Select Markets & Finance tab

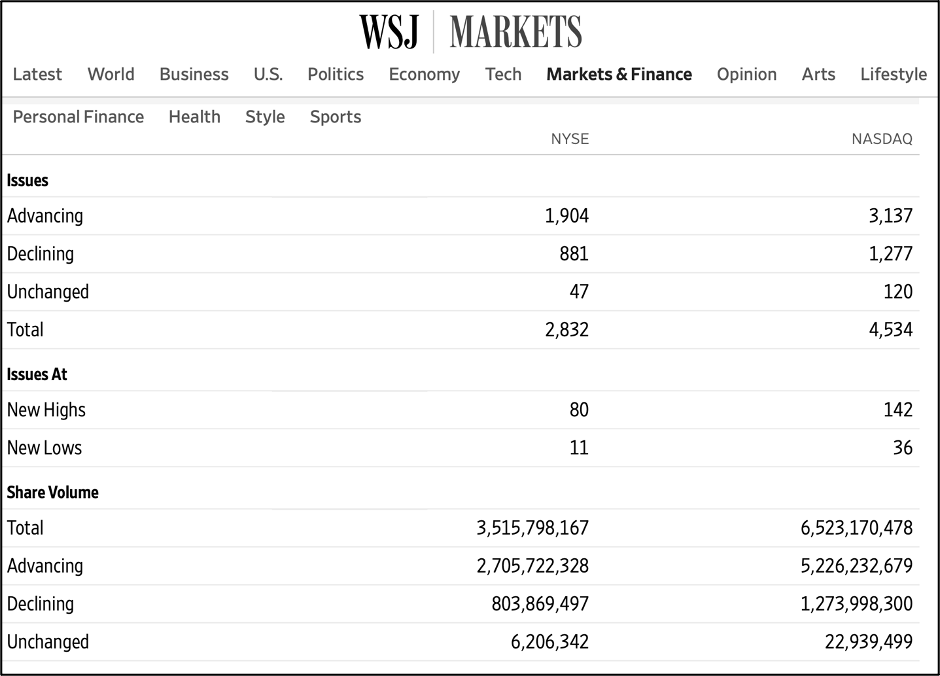click(x=619, y=74)
